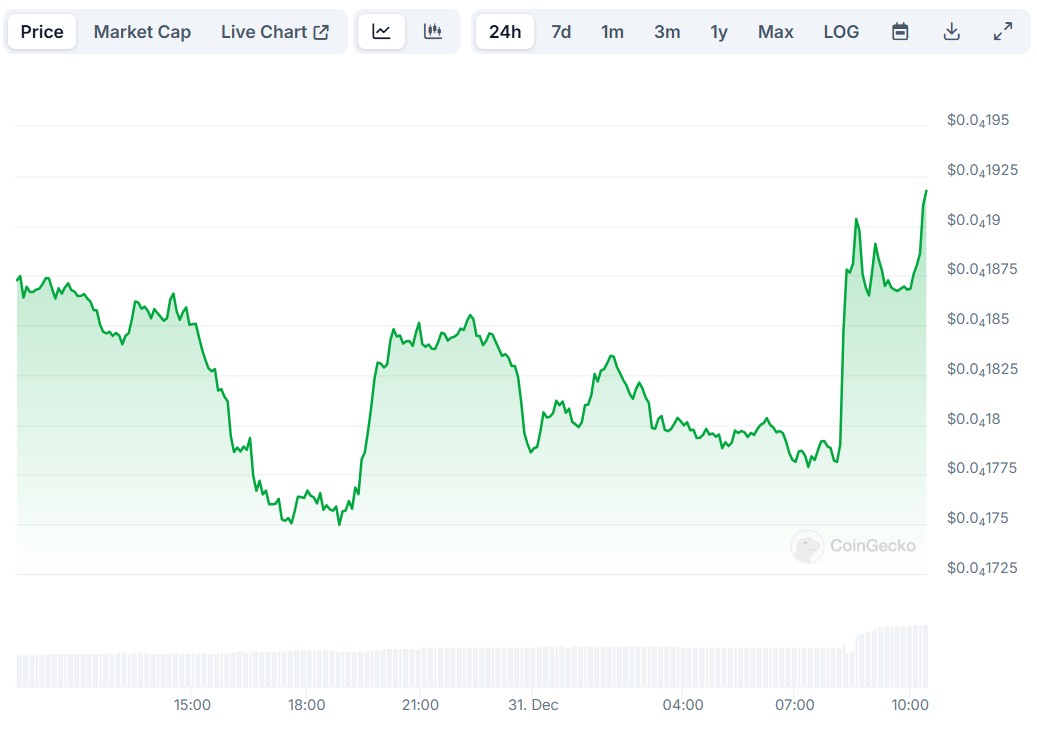This screenshot has height=732, width=1037.
Task: Select 24h time range
Action: 505,32
